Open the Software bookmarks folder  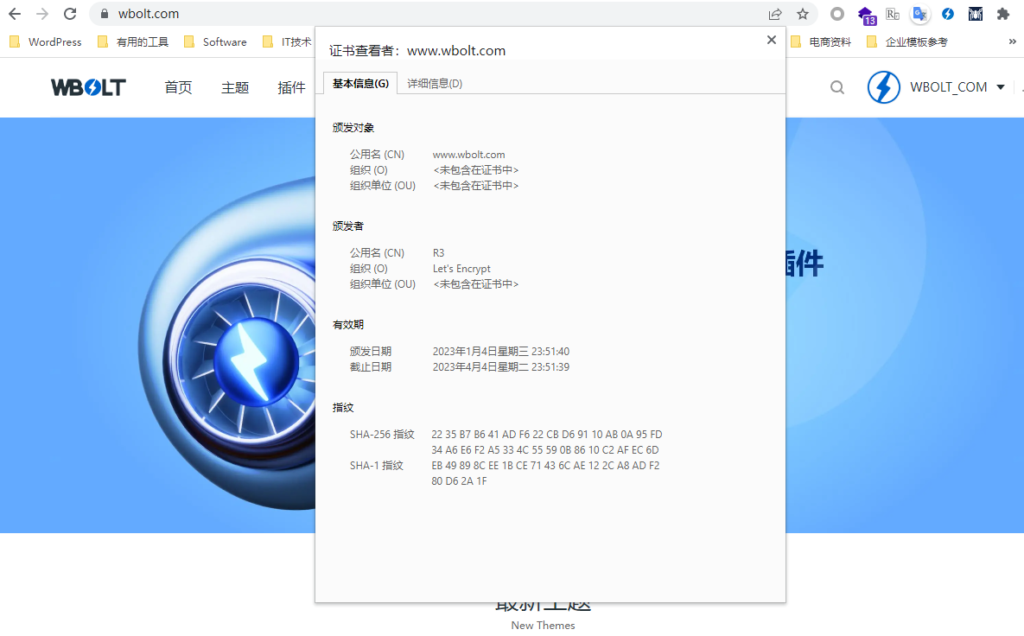215,42
